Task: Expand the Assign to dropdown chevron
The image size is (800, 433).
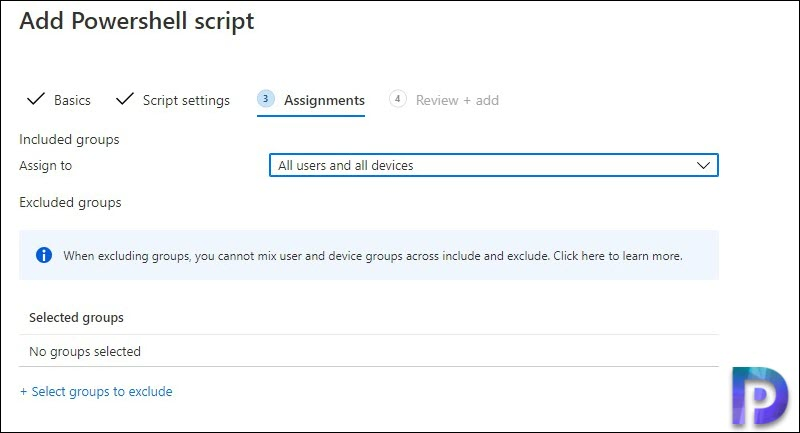Action: click(703, 165)
